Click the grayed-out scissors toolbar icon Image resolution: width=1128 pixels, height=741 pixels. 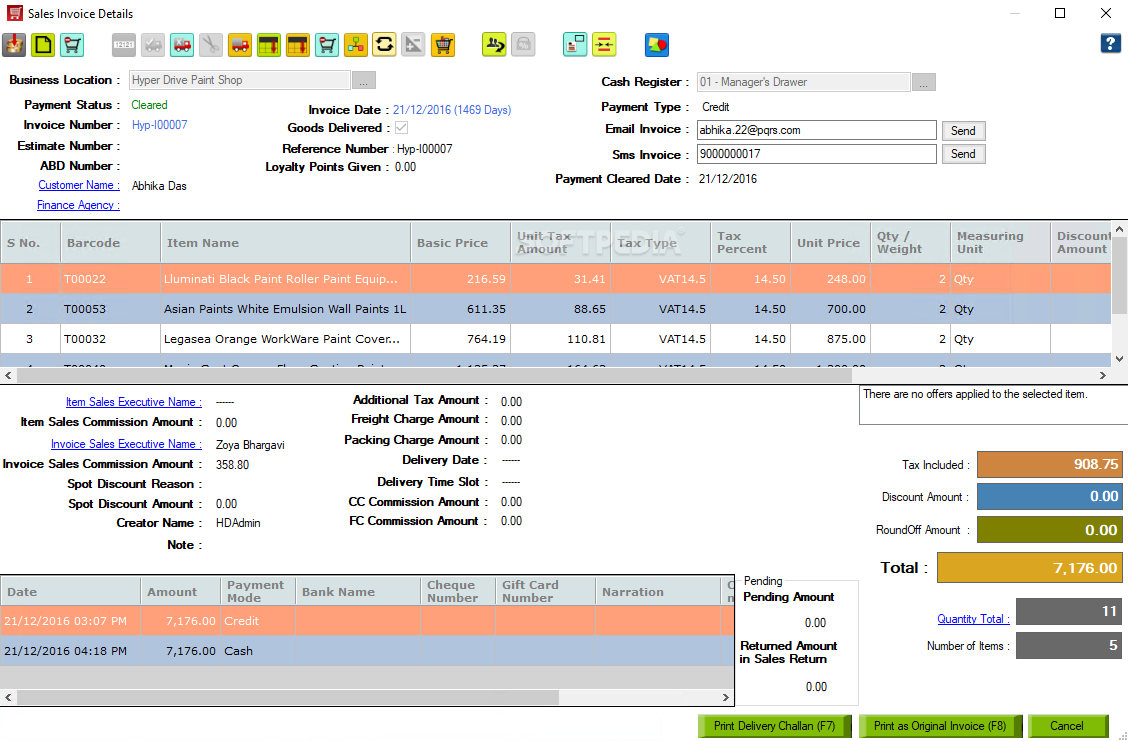coord(211,45)
